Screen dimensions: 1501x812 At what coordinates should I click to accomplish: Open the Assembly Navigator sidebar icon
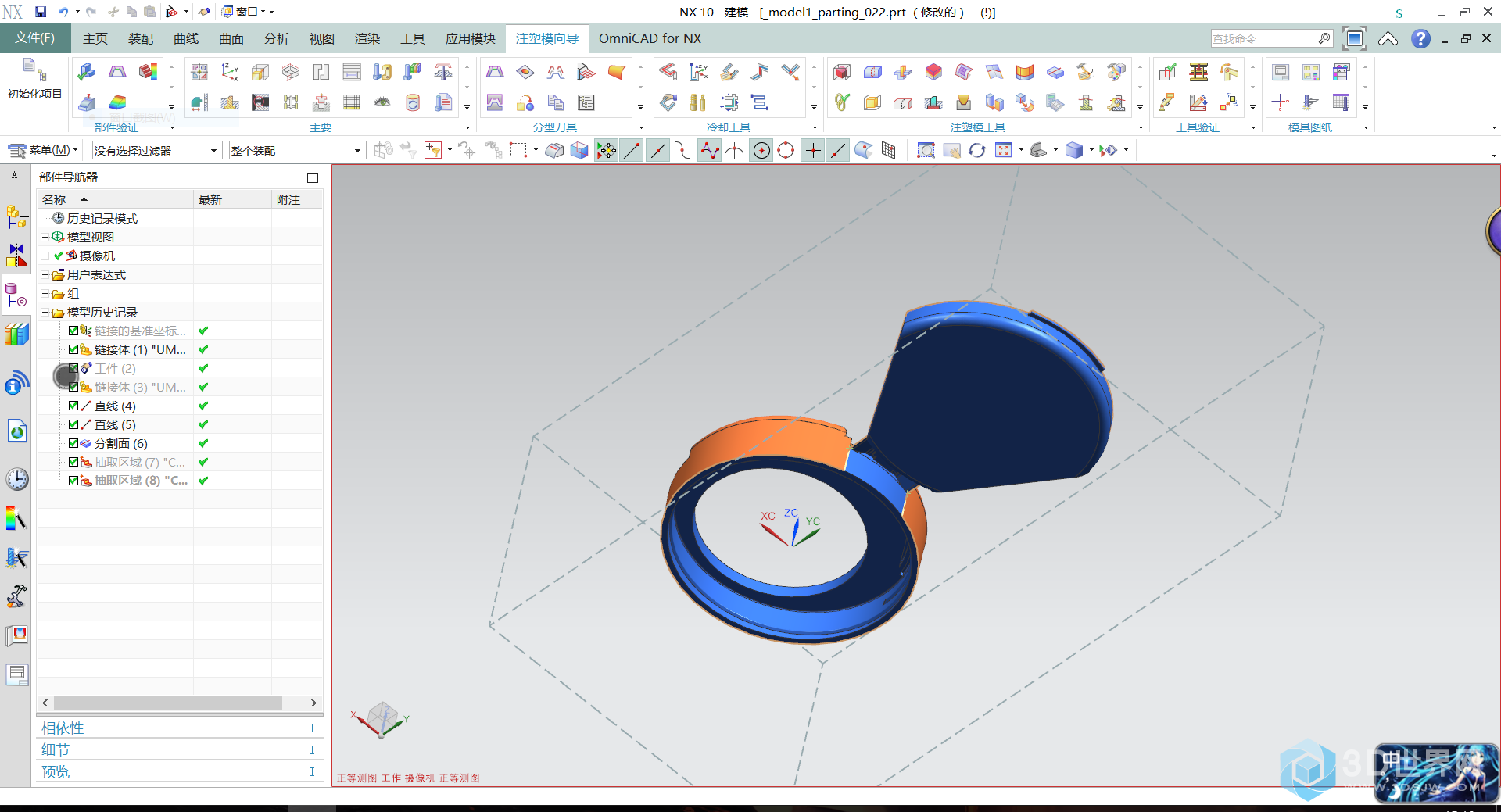pyautogui.click(x=16, y=216)
